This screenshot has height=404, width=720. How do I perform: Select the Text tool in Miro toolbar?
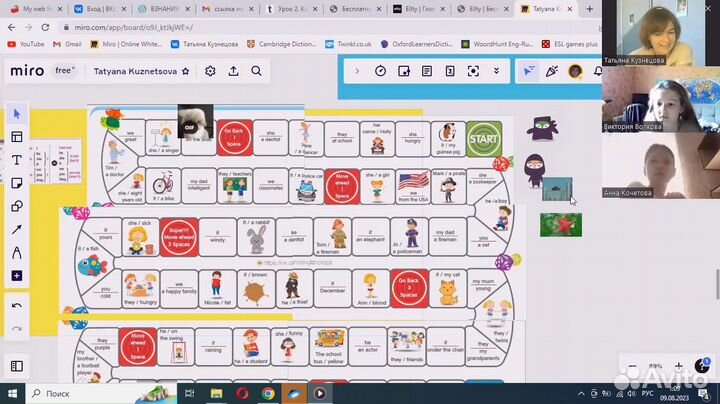tap(17, 160)
